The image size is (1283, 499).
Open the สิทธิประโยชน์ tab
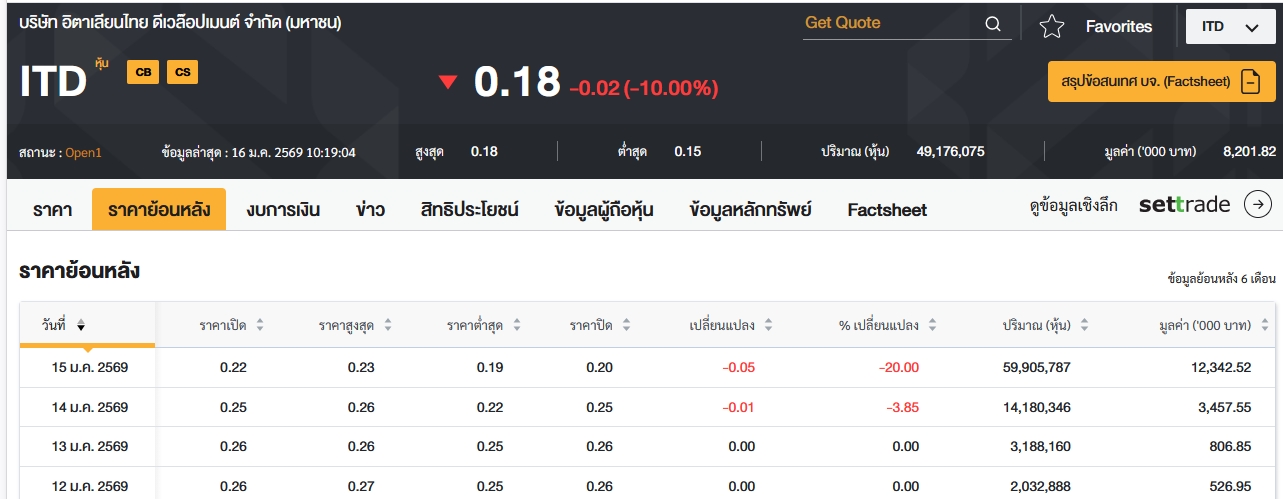[x=470, y=210]
